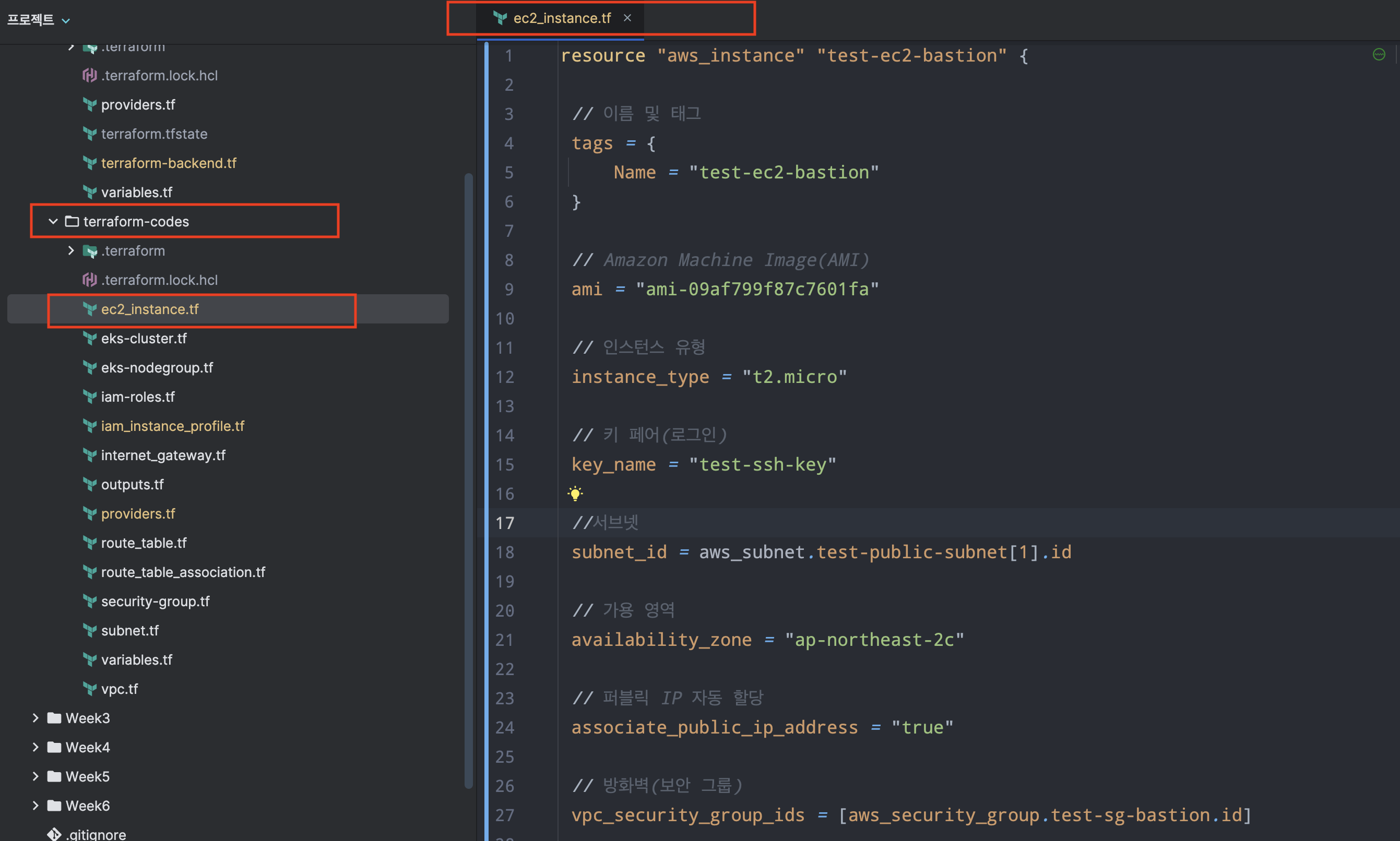Click the project panel vertical scrollbar
Viewport: 1400px width, 841px height.
pyautogui.click(x=468, y=480)
